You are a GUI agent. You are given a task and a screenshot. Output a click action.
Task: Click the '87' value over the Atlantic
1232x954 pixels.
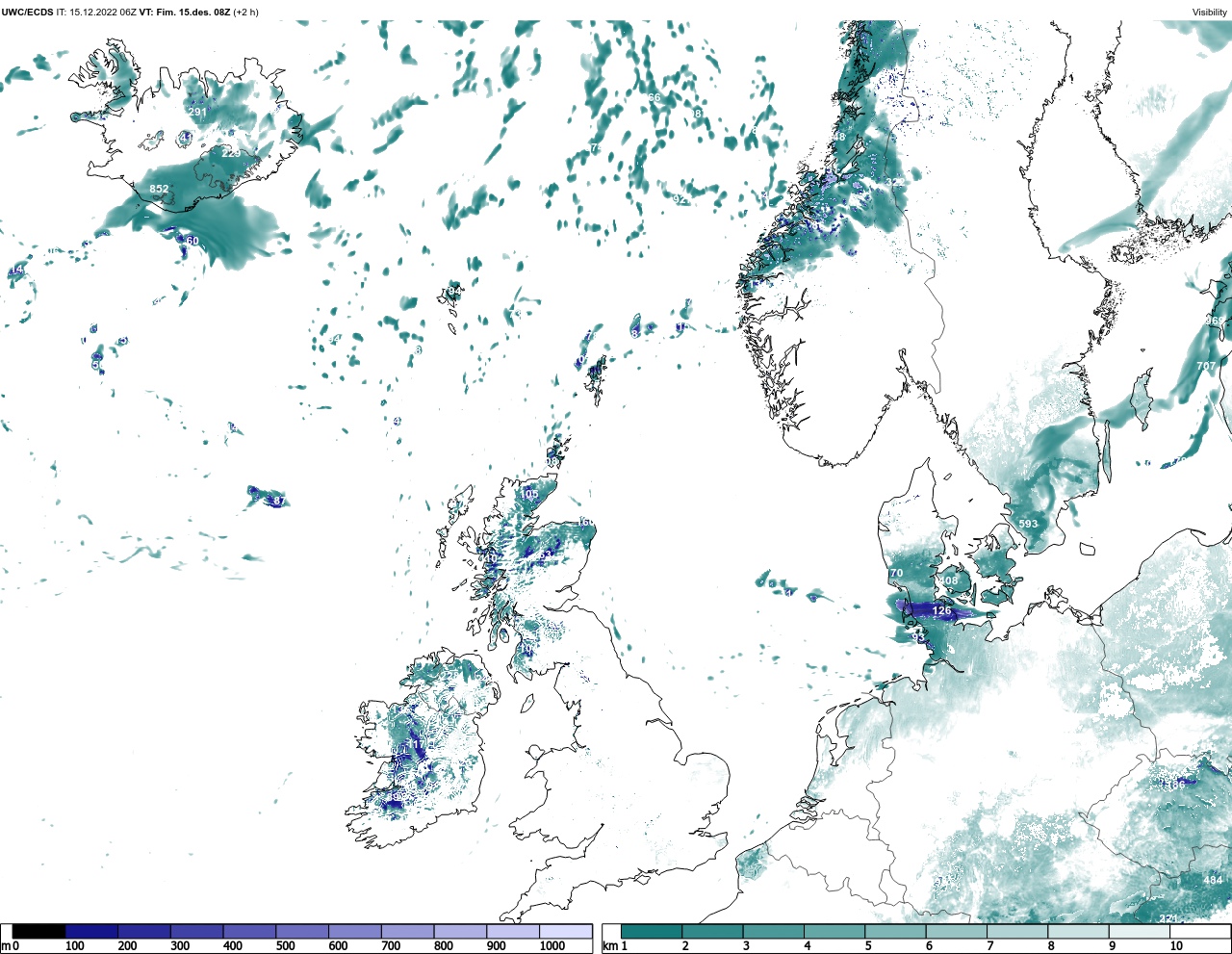click(x=279, y=501)
